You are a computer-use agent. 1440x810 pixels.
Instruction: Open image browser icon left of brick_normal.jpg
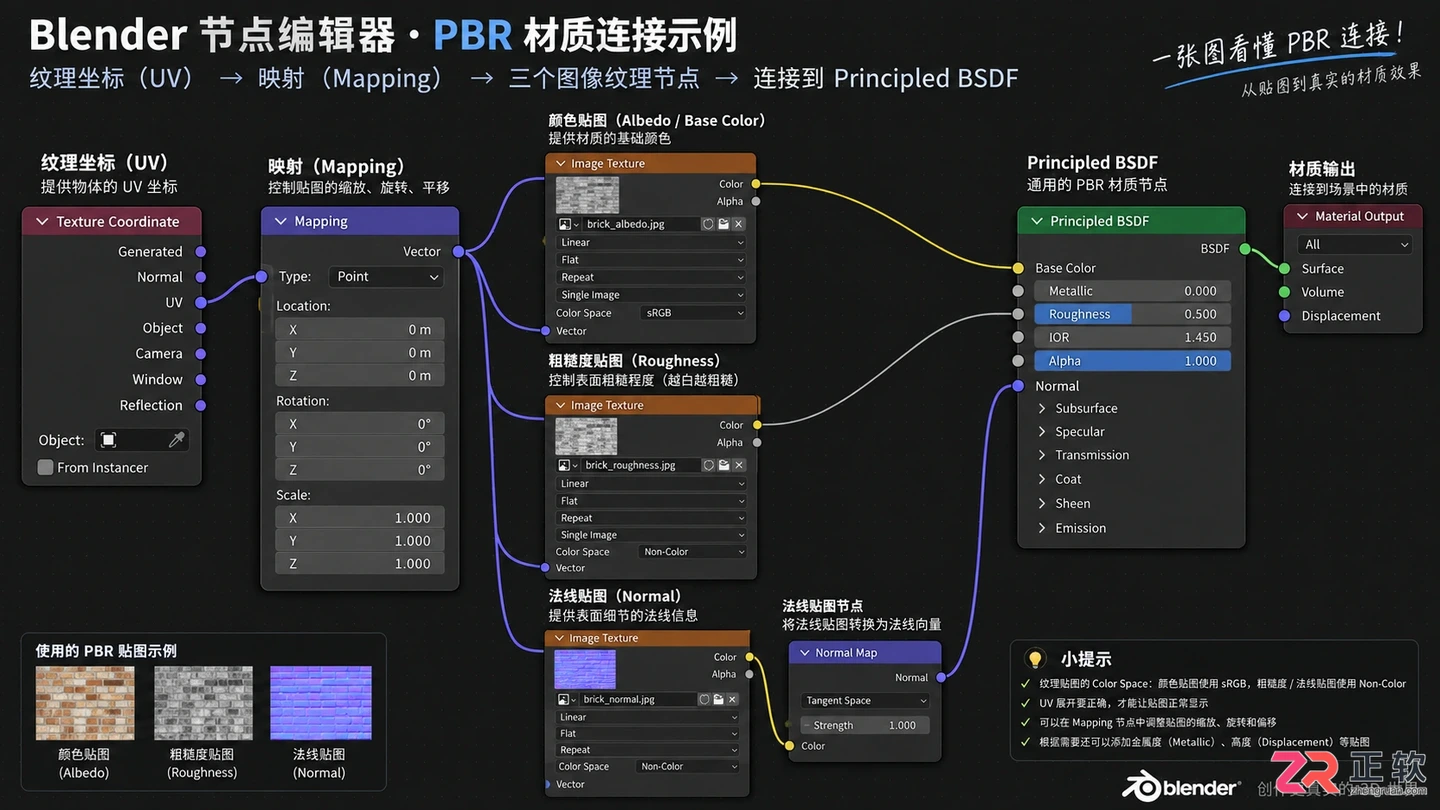point(565,699)
